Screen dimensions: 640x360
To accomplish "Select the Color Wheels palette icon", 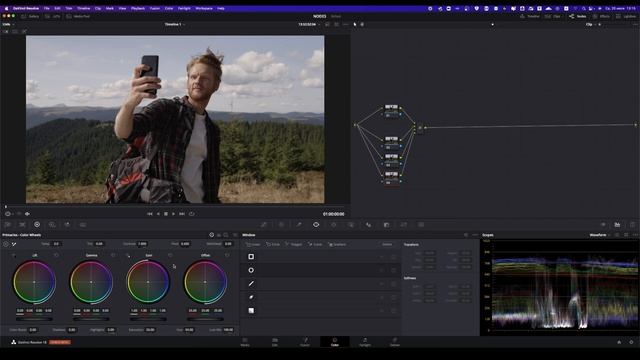I will pyautogui.click(x=37, y=224).
